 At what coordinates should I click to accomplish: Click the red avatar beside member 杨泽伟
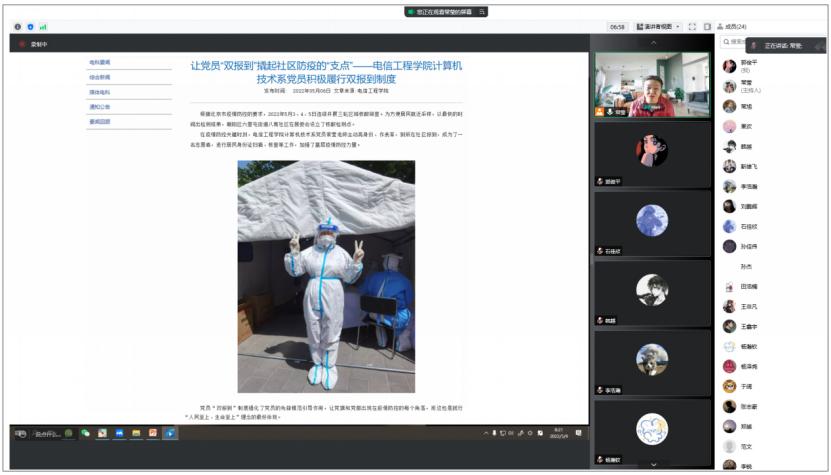[x=729, y=366]
